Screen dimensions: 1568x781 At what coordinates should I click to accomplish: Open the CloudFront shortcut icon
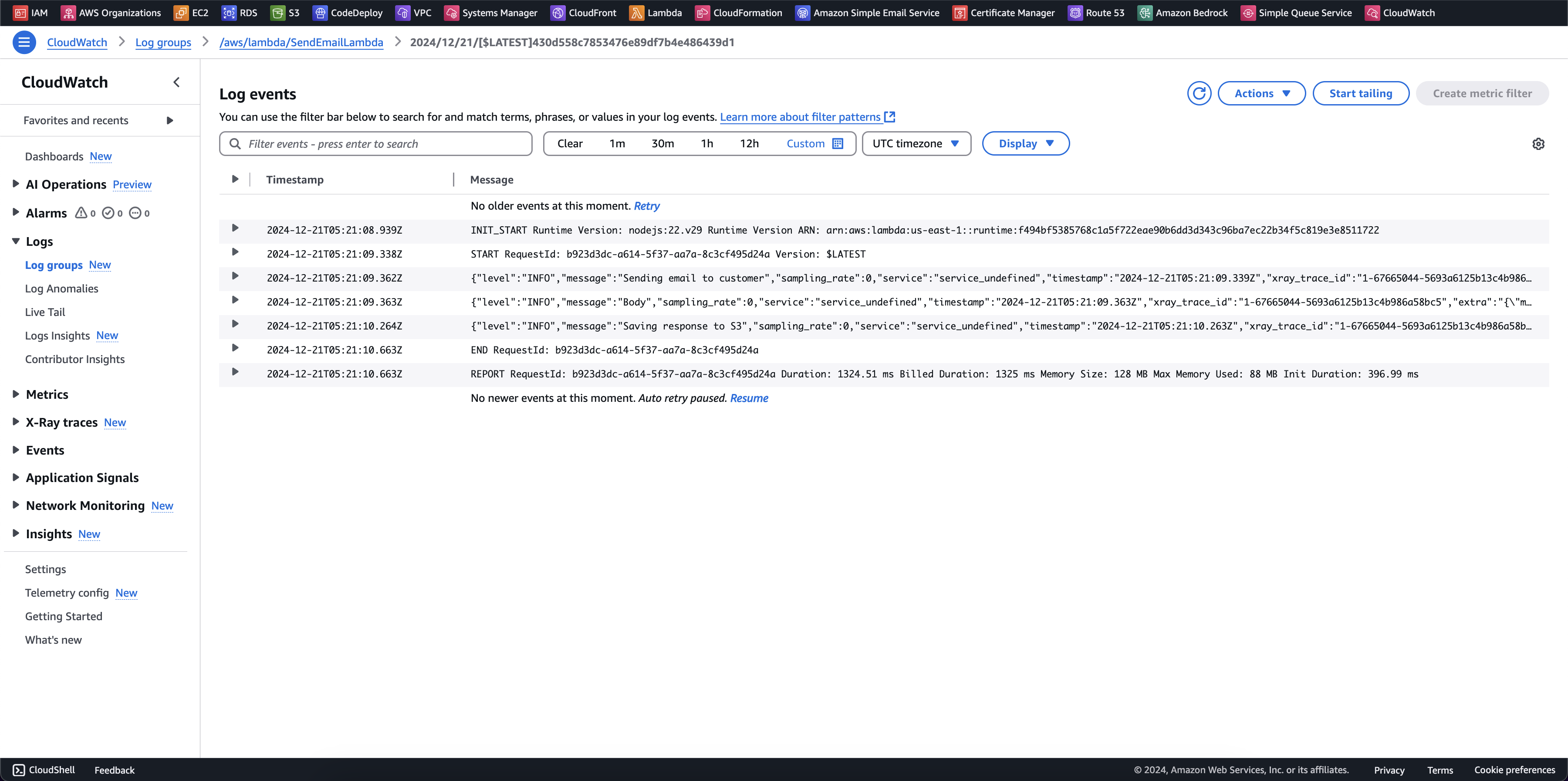[558, 13]
